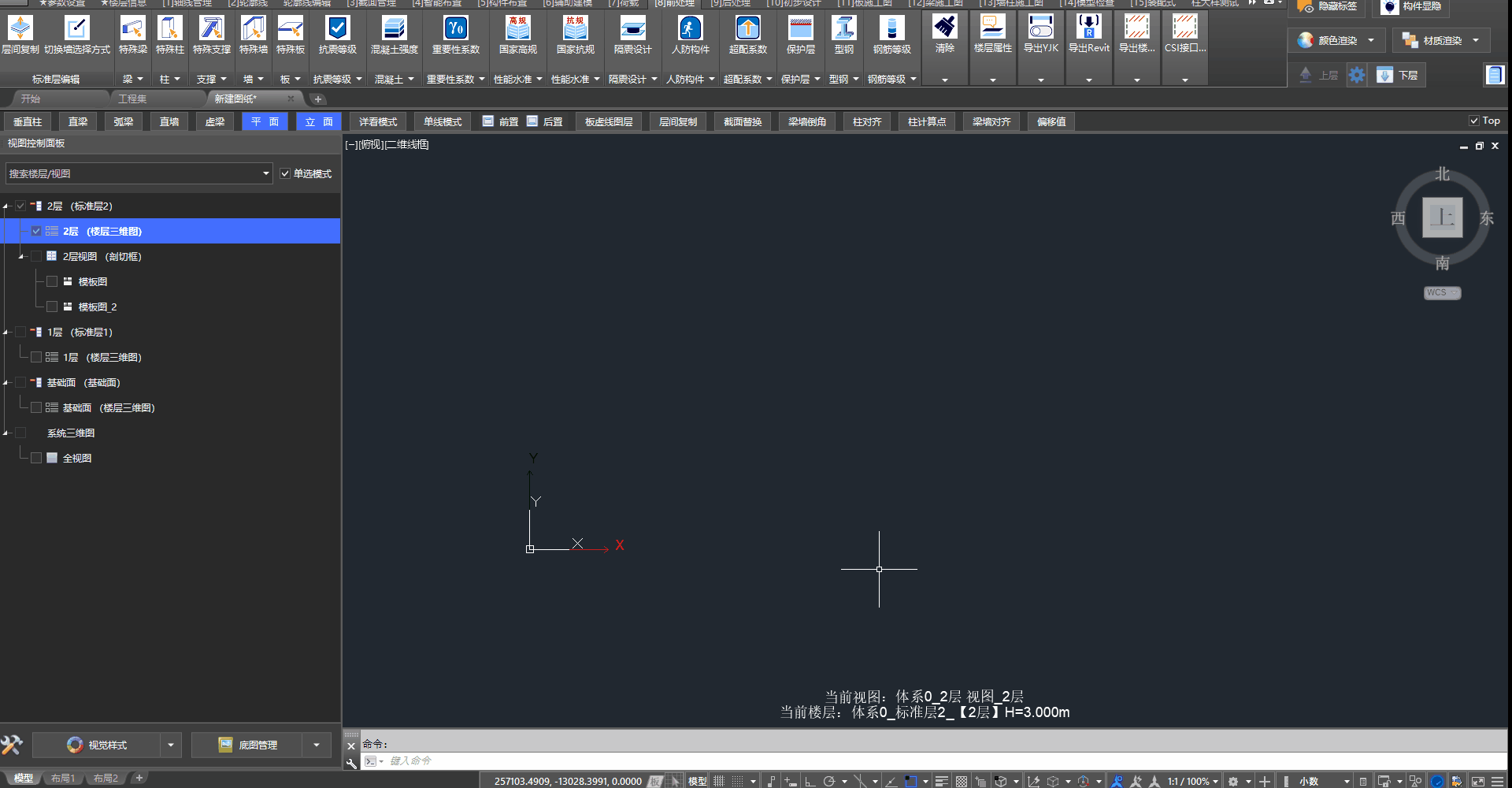Check the 模板图_2 checkbox
Image resolution: width=1512 pixels, height=788 pixels.
tap(52, 307)
